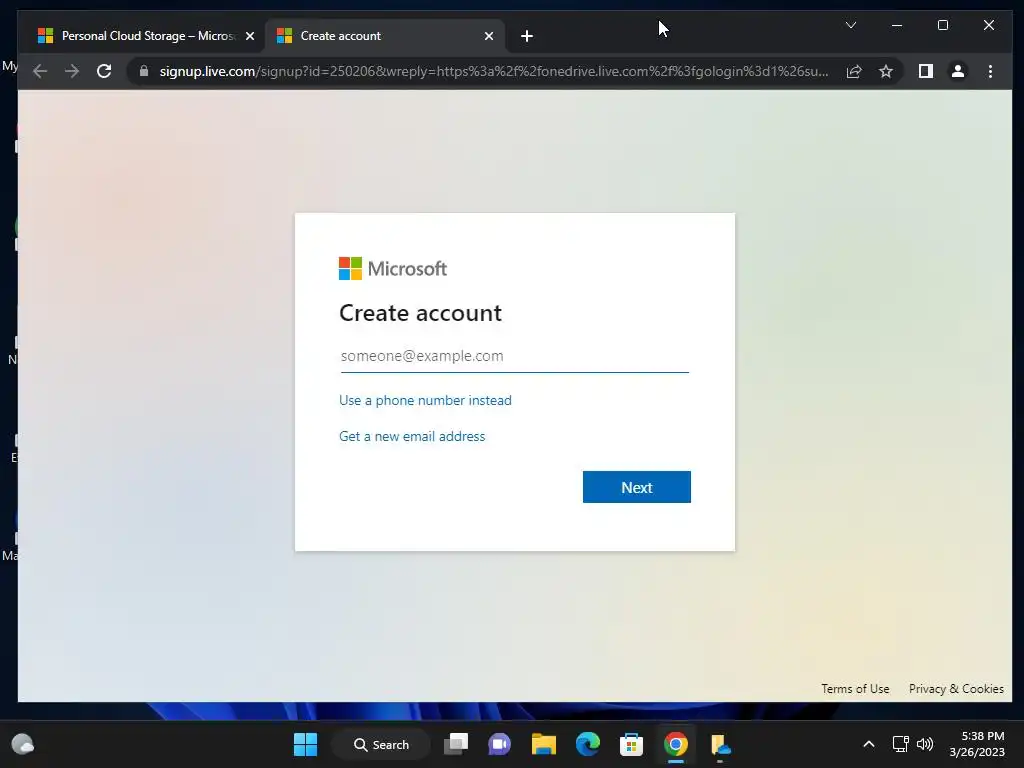Open Task View on the taskbar
The height and width of the screenshot is (768, 1024).
(x=456, y=744)
